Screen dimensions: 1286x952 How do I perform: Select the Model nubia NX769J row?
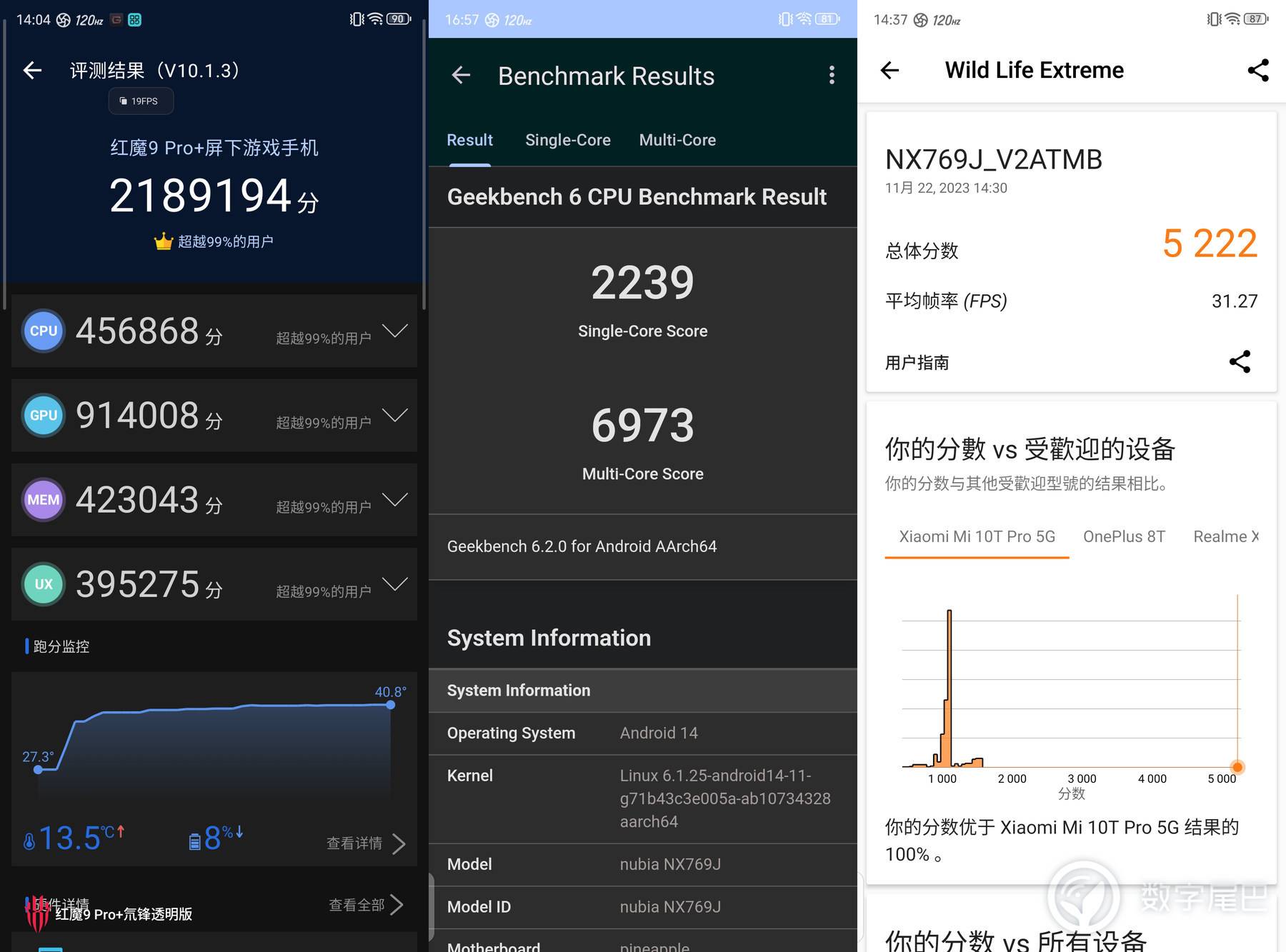(643, 865)
